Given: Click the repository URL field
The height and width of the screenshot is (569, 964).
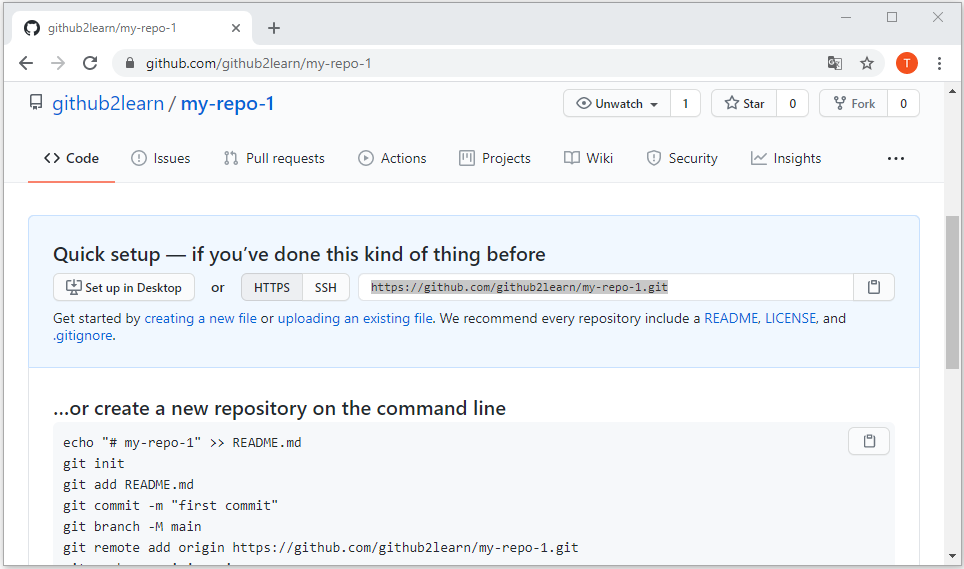Looking at the screenshot, I should tap(606, 287).
